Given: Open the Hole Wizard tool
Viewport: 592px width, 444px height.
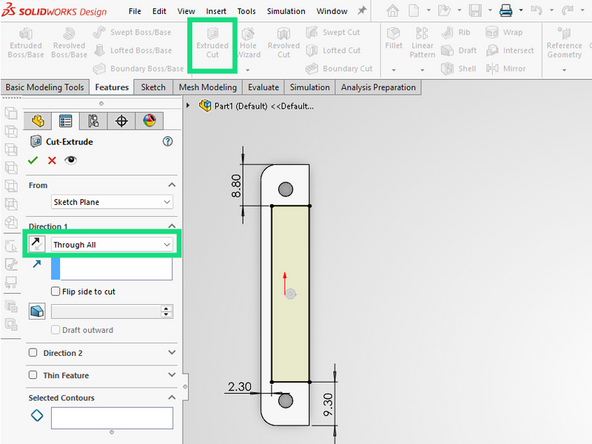Looking at the screenshot, I should click(x=248, y=44).
